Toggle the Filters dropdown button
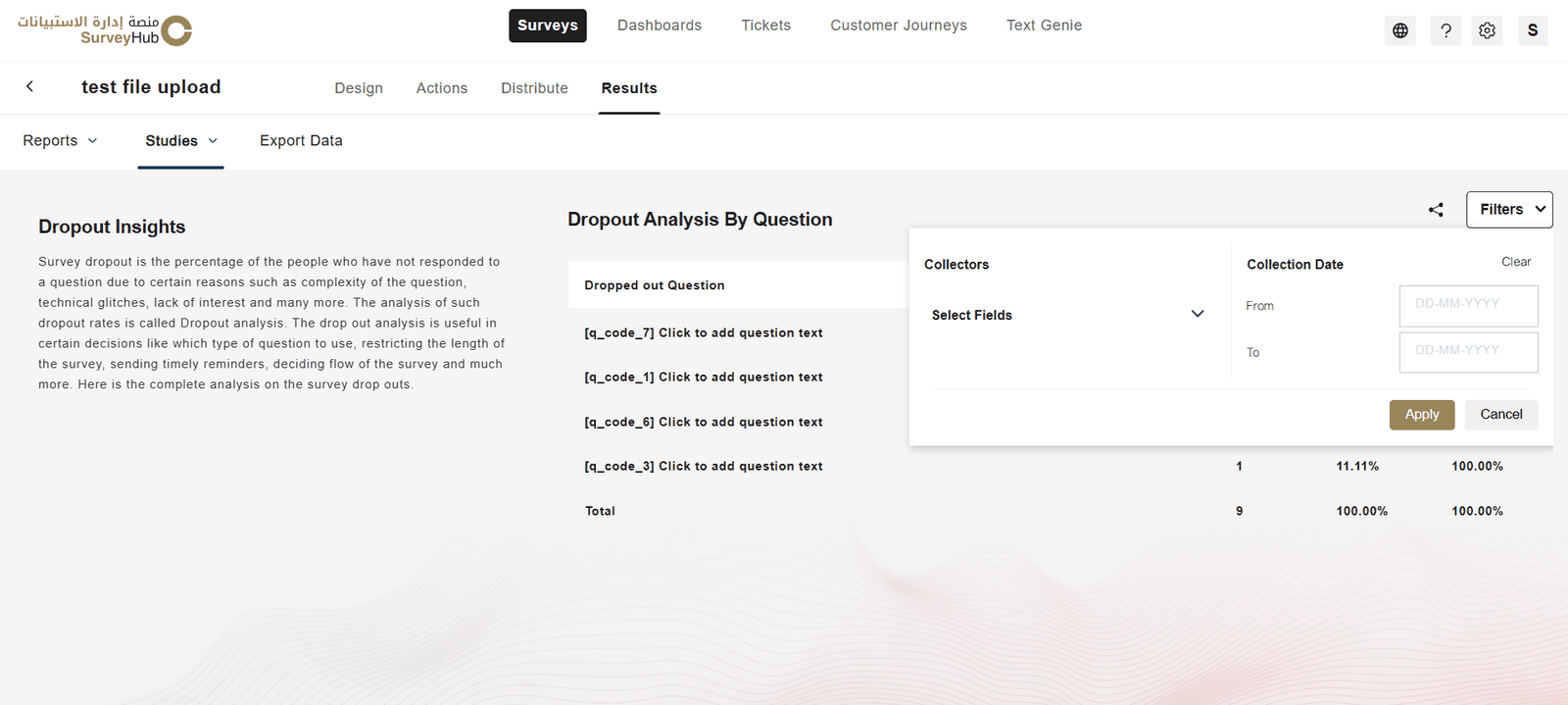This screenshot has width=1568, height=705. 1509,209
